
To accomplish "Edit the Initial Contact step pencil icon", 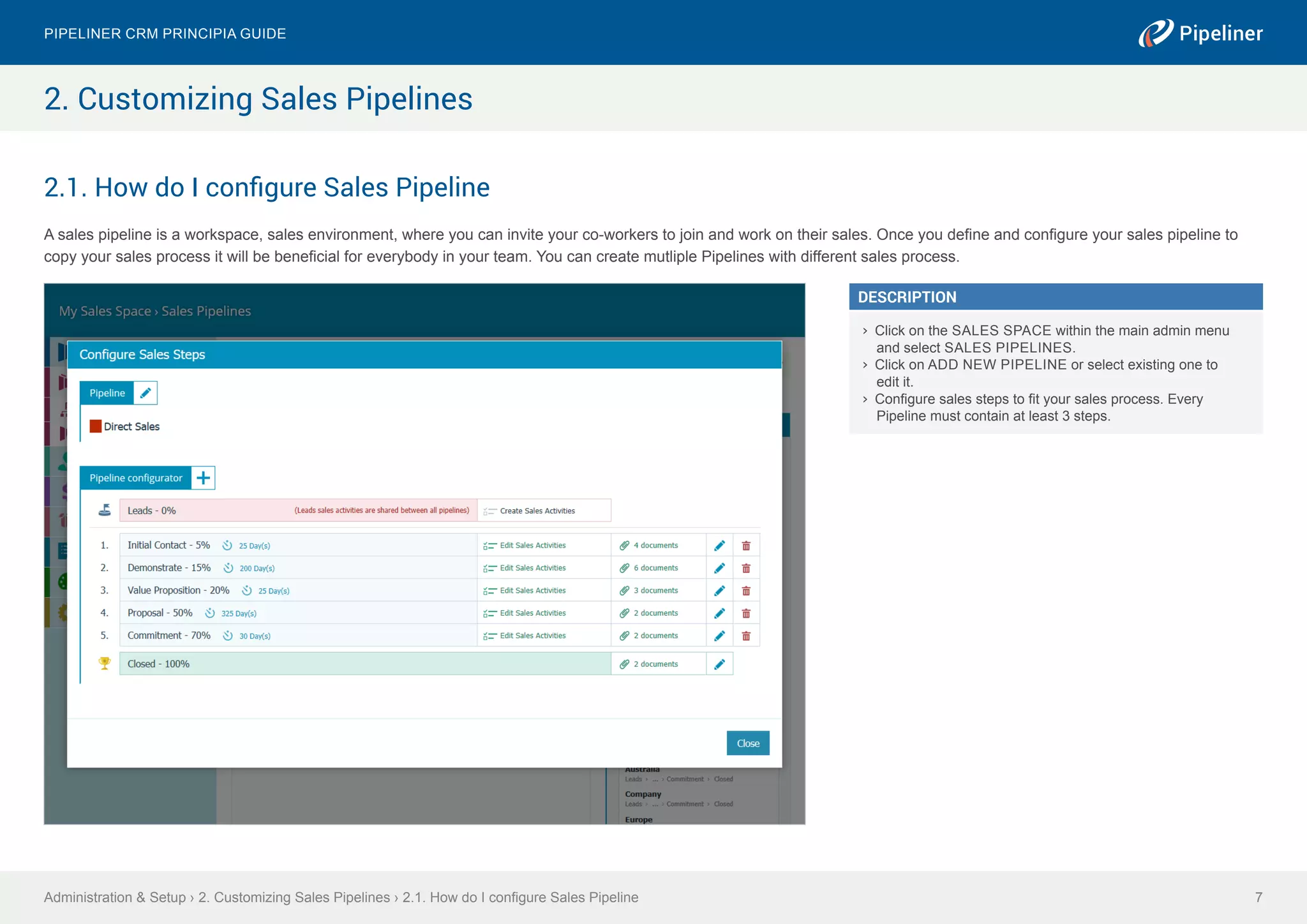I will click(719, 546).
